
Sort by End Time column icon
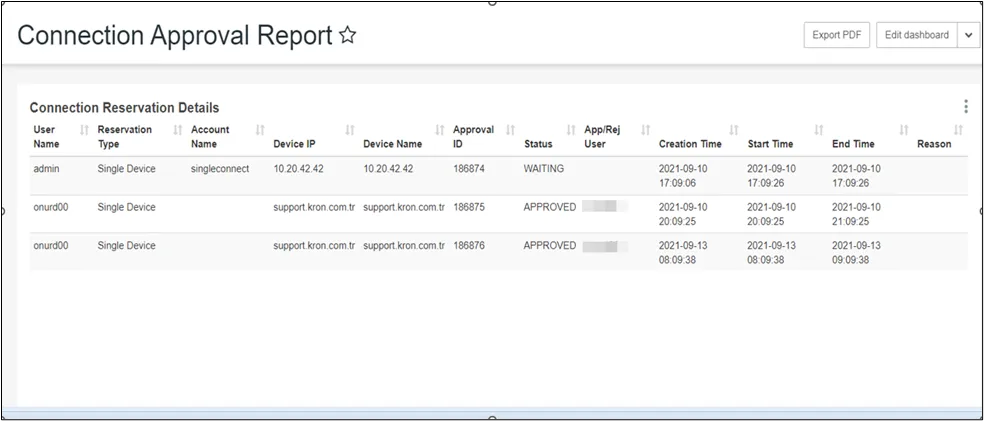pyautogui.click(x=904, y=130)
